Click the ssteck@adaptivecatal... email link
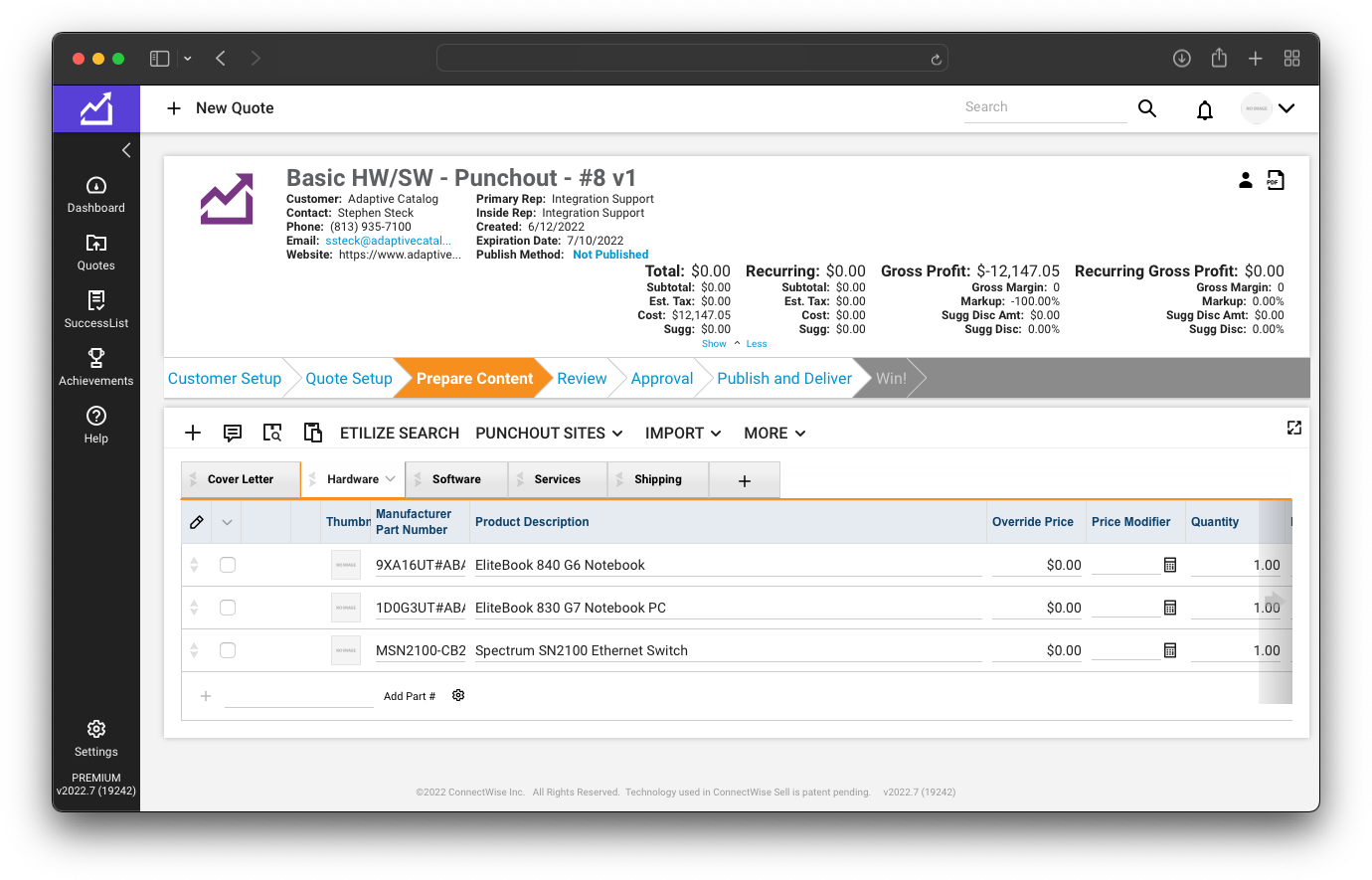This screenshot has width=1372, height=880. pos(389,241)
